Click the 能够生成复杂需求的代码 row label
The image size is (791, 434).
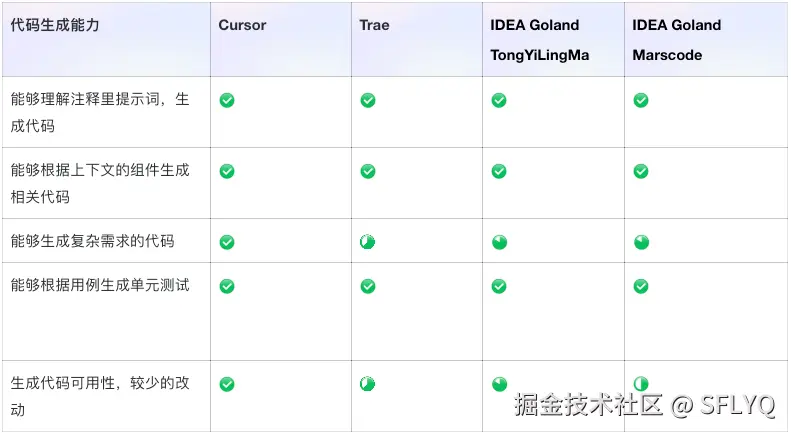pos(92,241)
